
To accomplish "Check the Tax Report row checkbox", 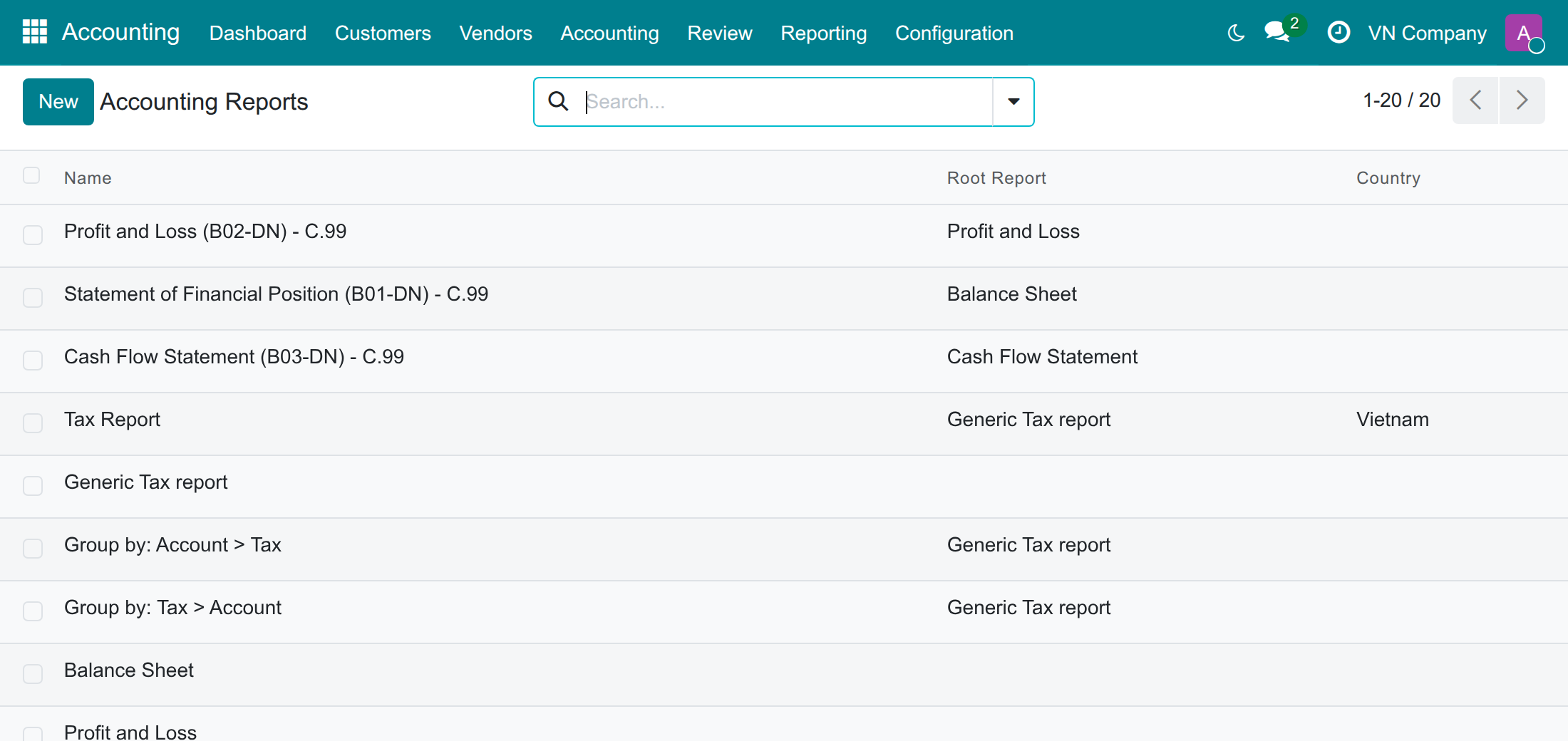I will point(33,423).
